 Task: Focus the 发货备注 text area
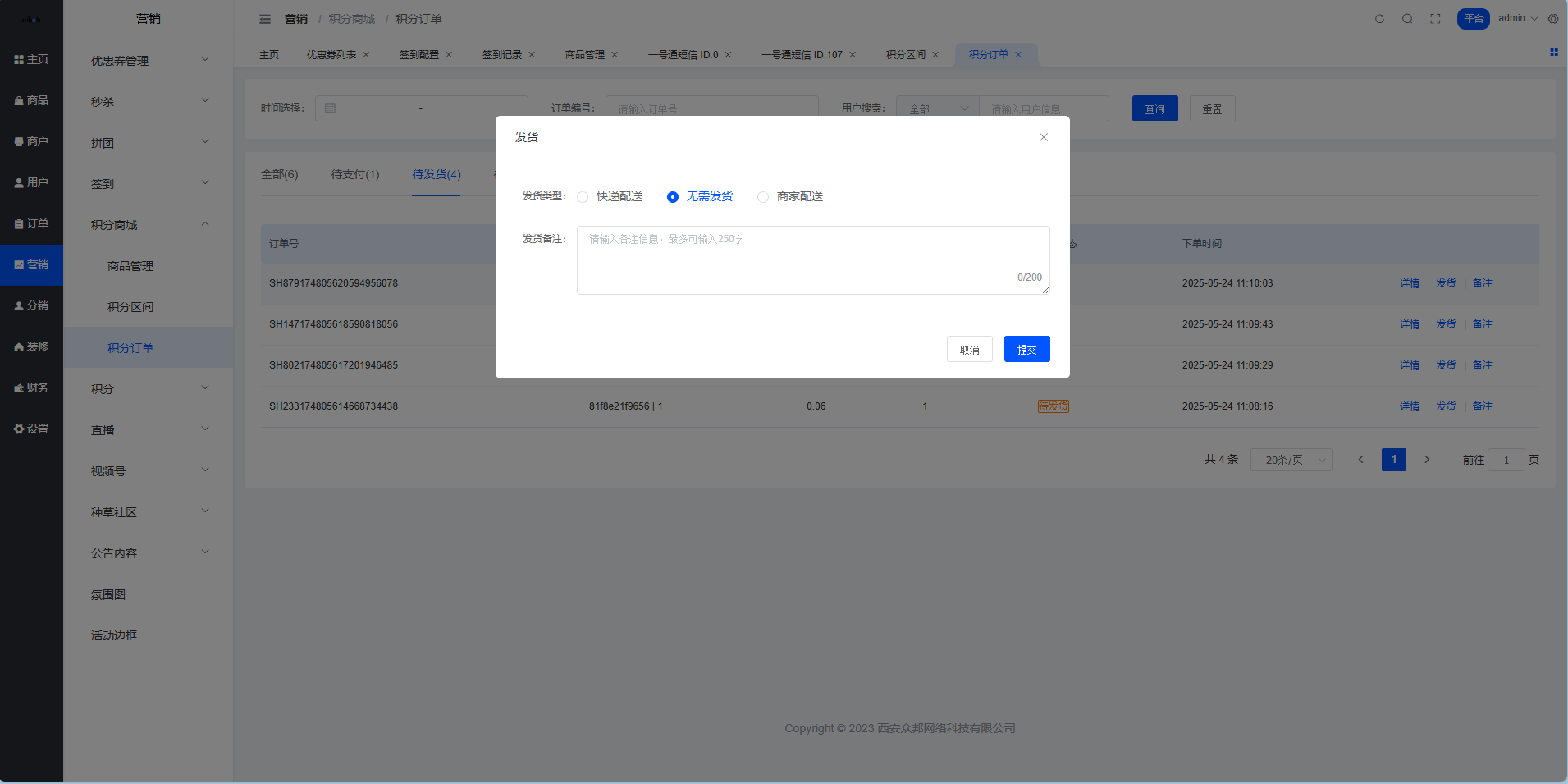pyautogui.click(x=812, y=259)
